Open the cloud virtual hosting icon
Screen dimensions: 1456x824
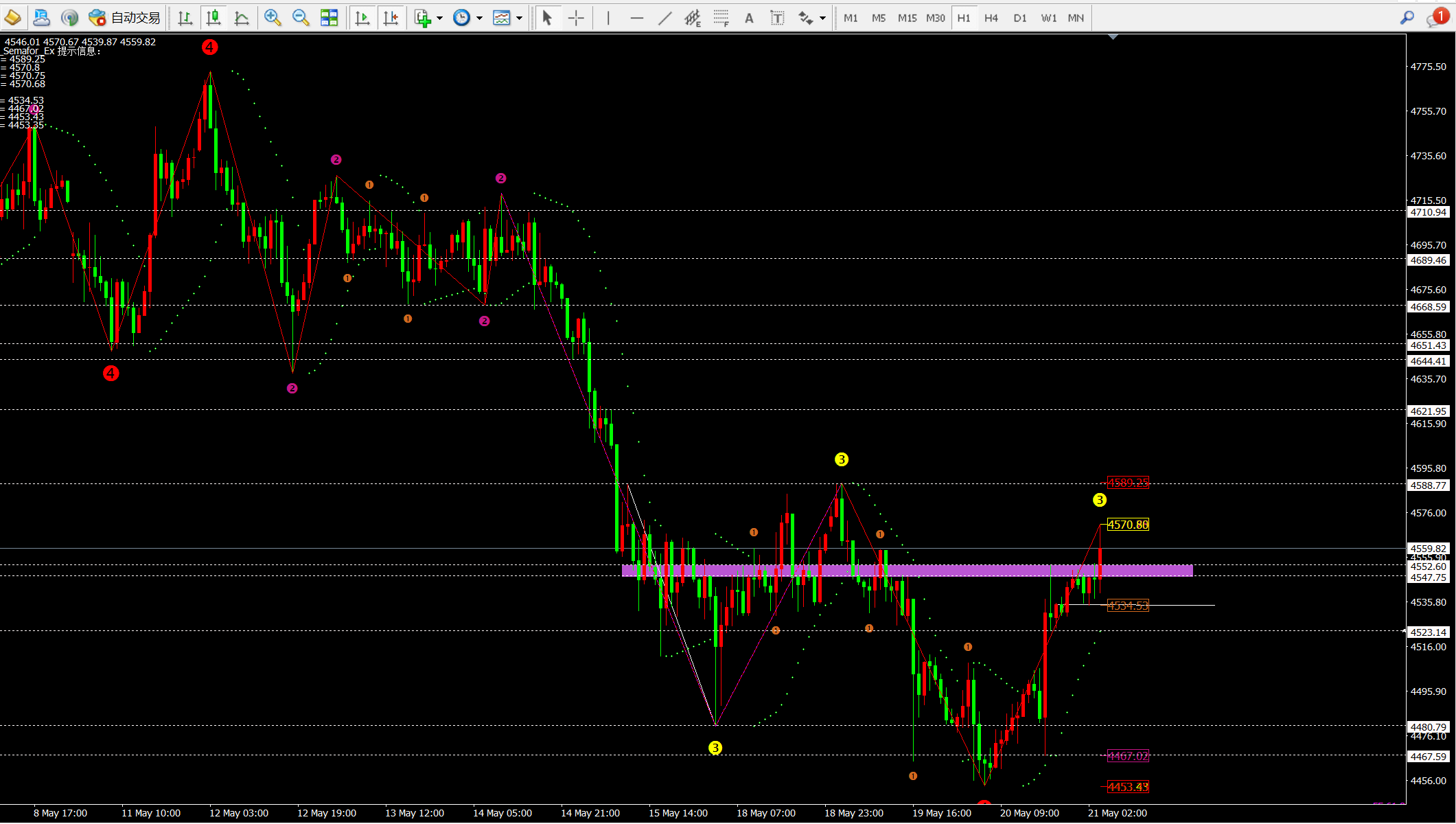(41, 18)
